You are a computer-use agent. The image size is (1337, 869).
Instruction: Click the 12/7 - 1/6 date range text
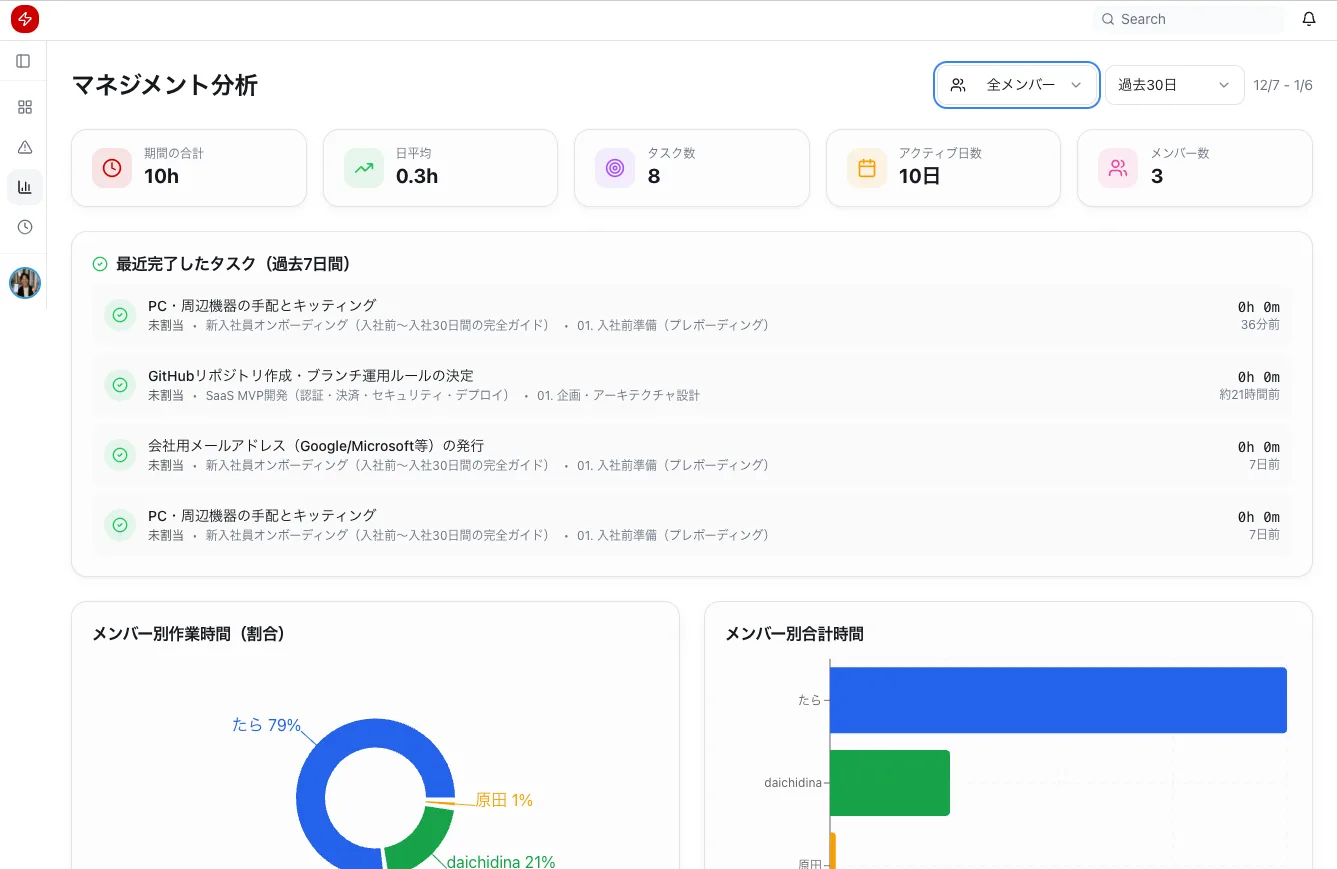coord(1283,85)
